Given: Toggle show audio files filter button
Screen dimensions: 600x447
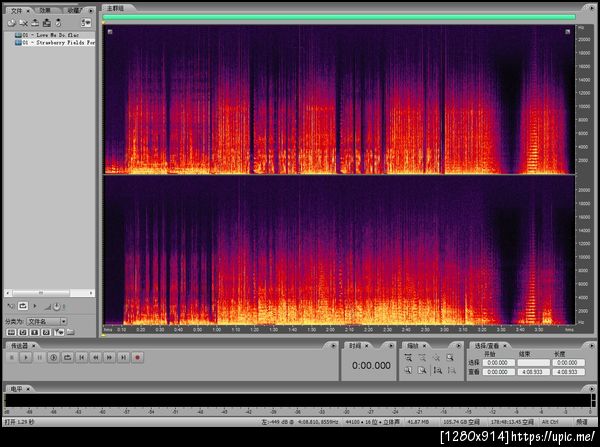Looking at the screenshot, I should [x=11, y=332].
